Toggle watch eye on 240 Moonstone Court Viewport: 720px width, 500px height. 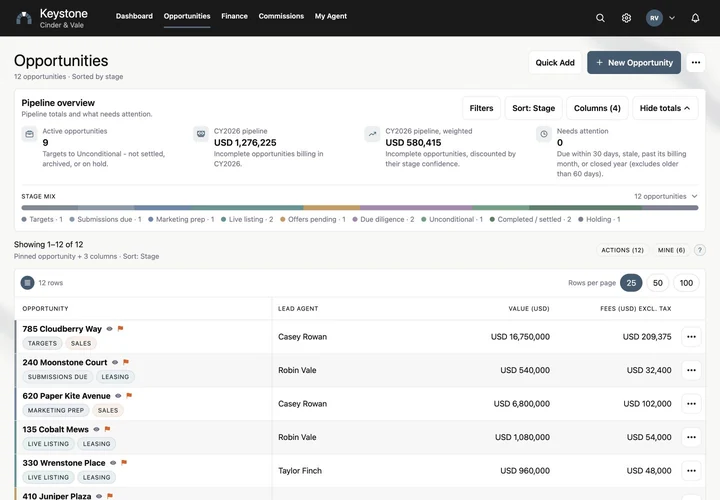coord(115,362)
